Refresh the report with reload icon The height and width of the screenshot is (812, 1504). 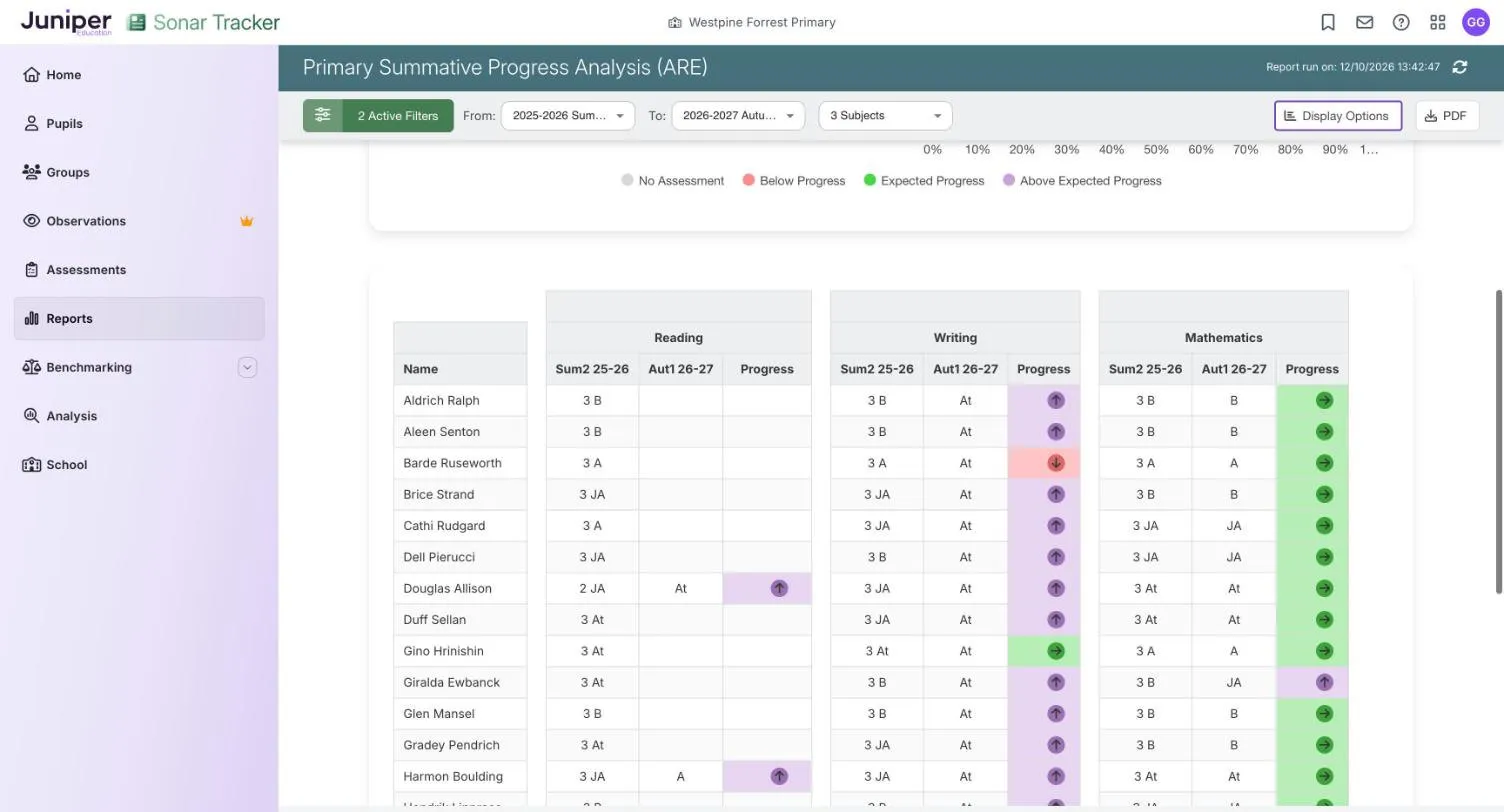pos(1460,67)
